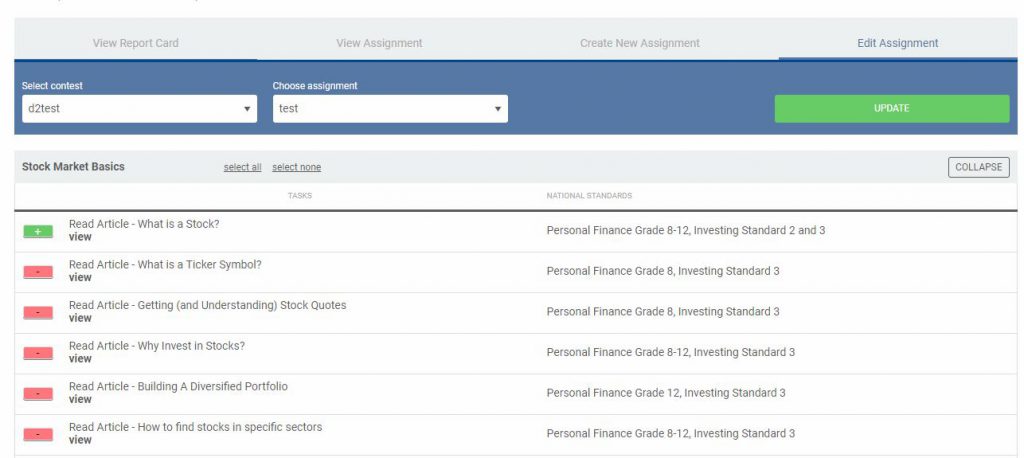The width and height of the screenshot is (1024, 458).
Task: Toggle red minus for Why Invest in Stocks
Action: tap(38, 353)
